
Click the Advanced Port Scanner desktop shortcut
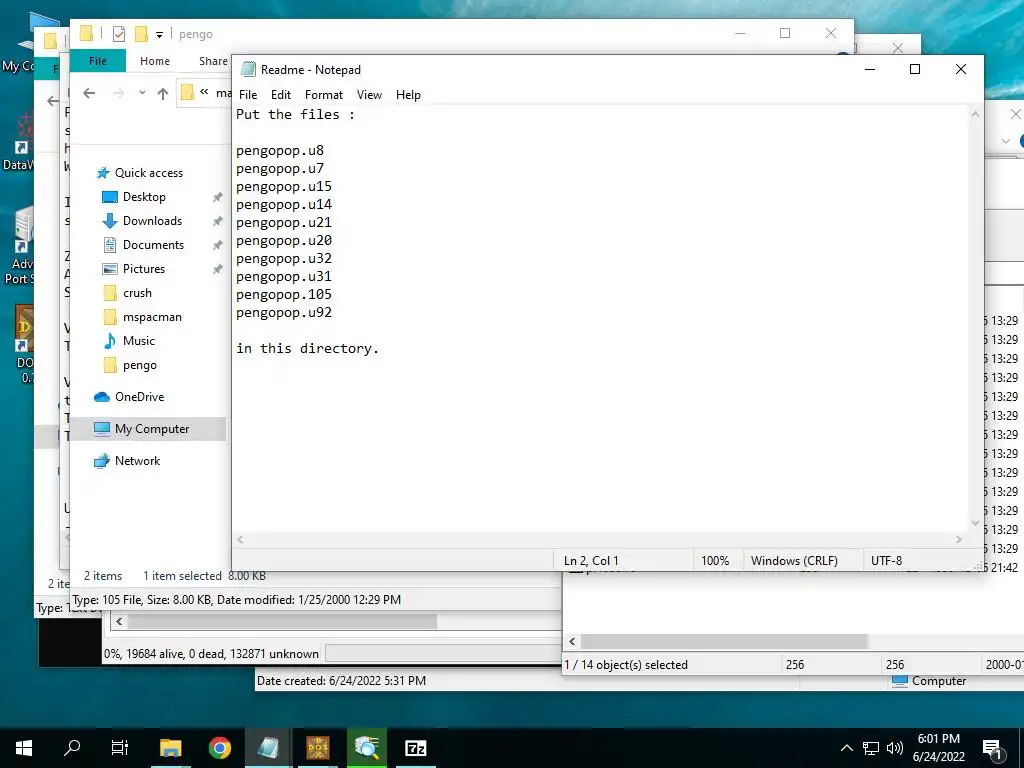[22, 245]
